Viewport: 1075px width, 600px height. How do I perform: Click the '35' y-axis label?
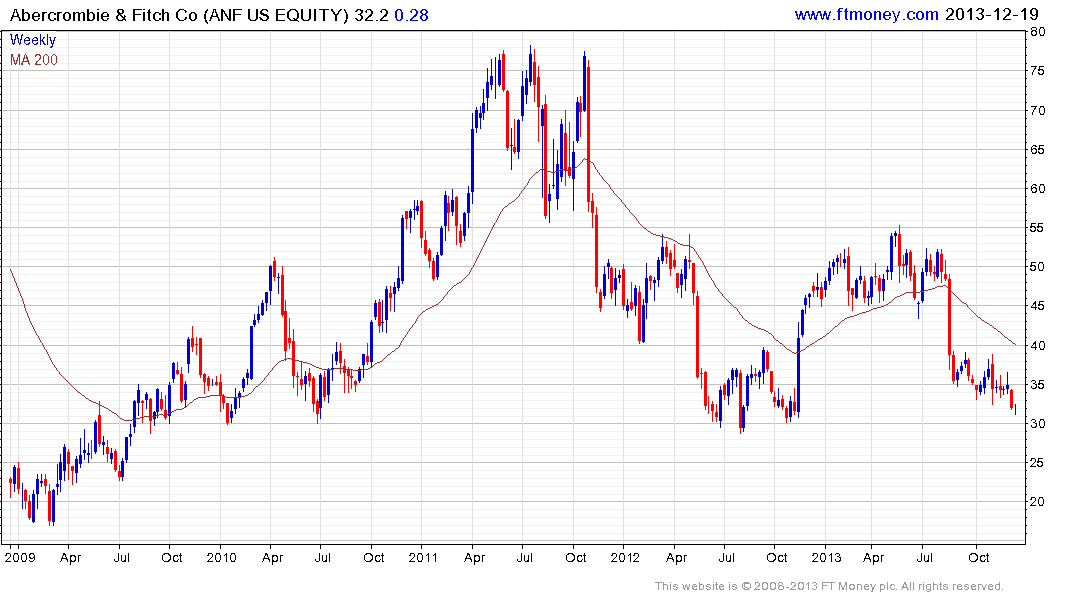pyautogui.click(x=1037, y=385)
